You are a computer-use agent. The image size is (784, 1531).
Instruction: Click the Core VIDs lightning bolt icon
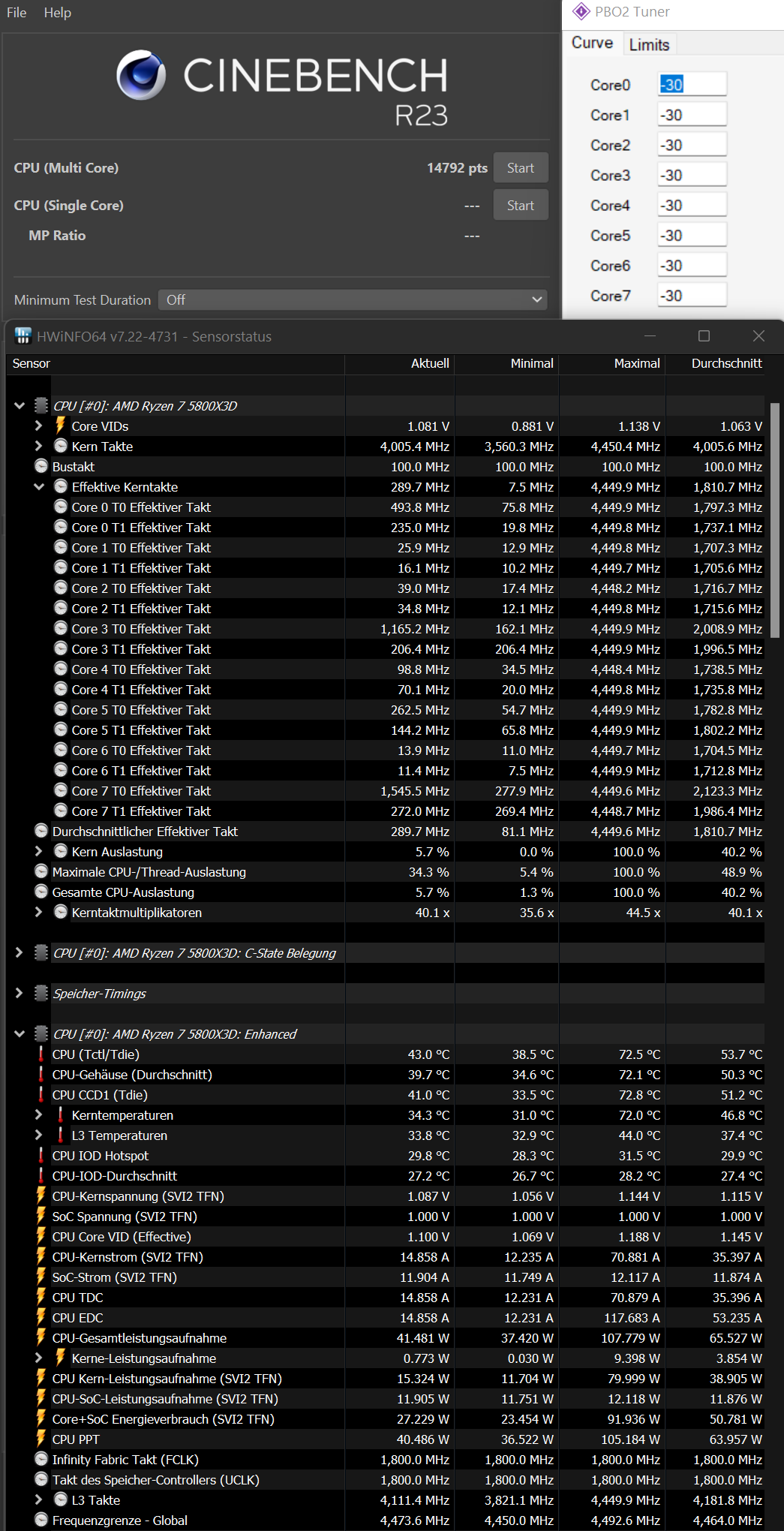click(61, 426)
